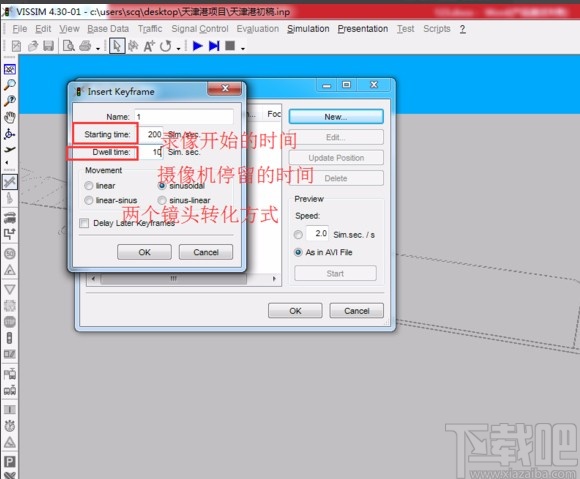Click the rotate undo arrow icon
The image size is (580, 479).
165,46
